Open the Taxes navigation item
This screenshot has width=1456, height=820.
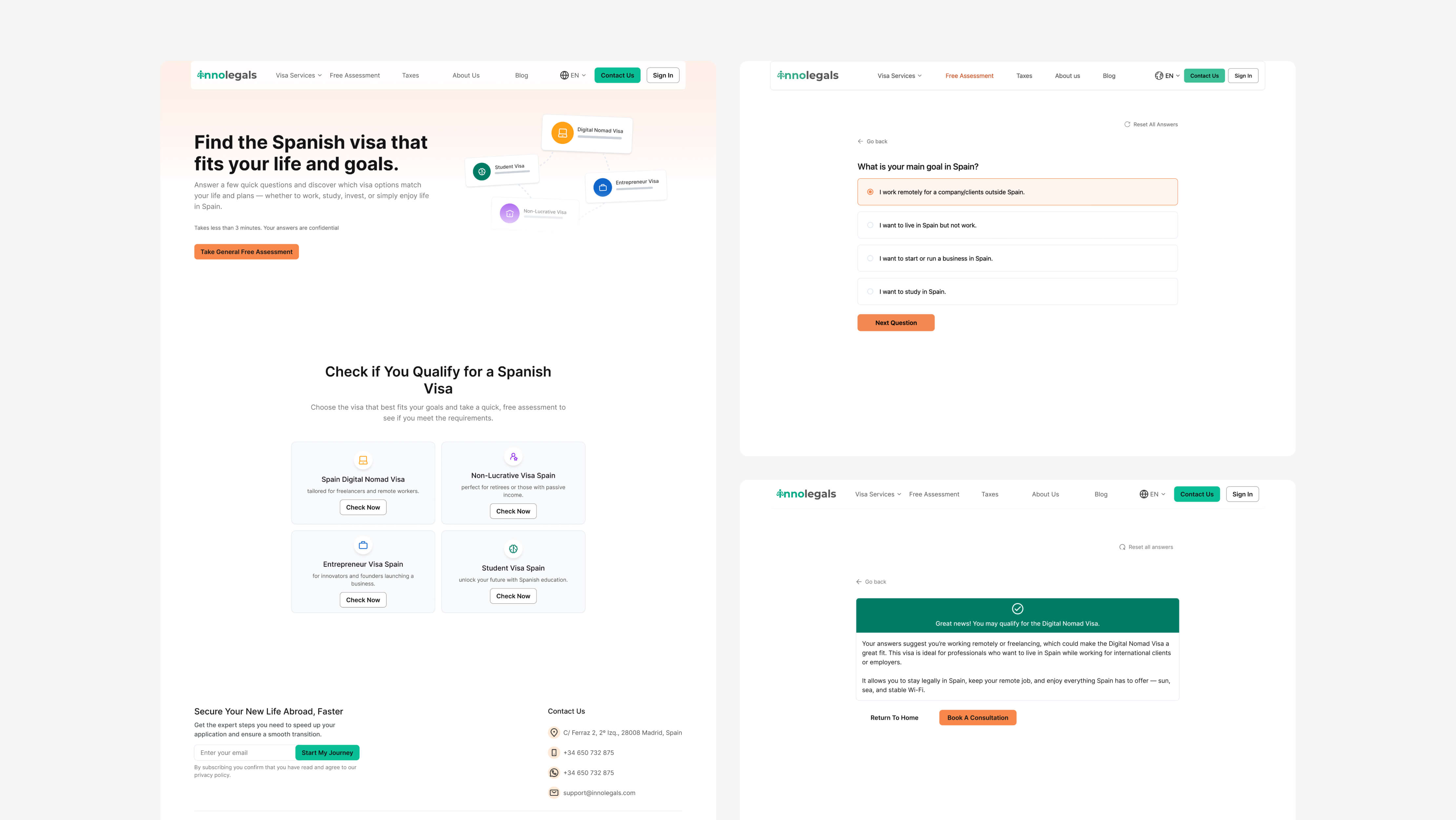pyautogui.click(x=410, y=75)
